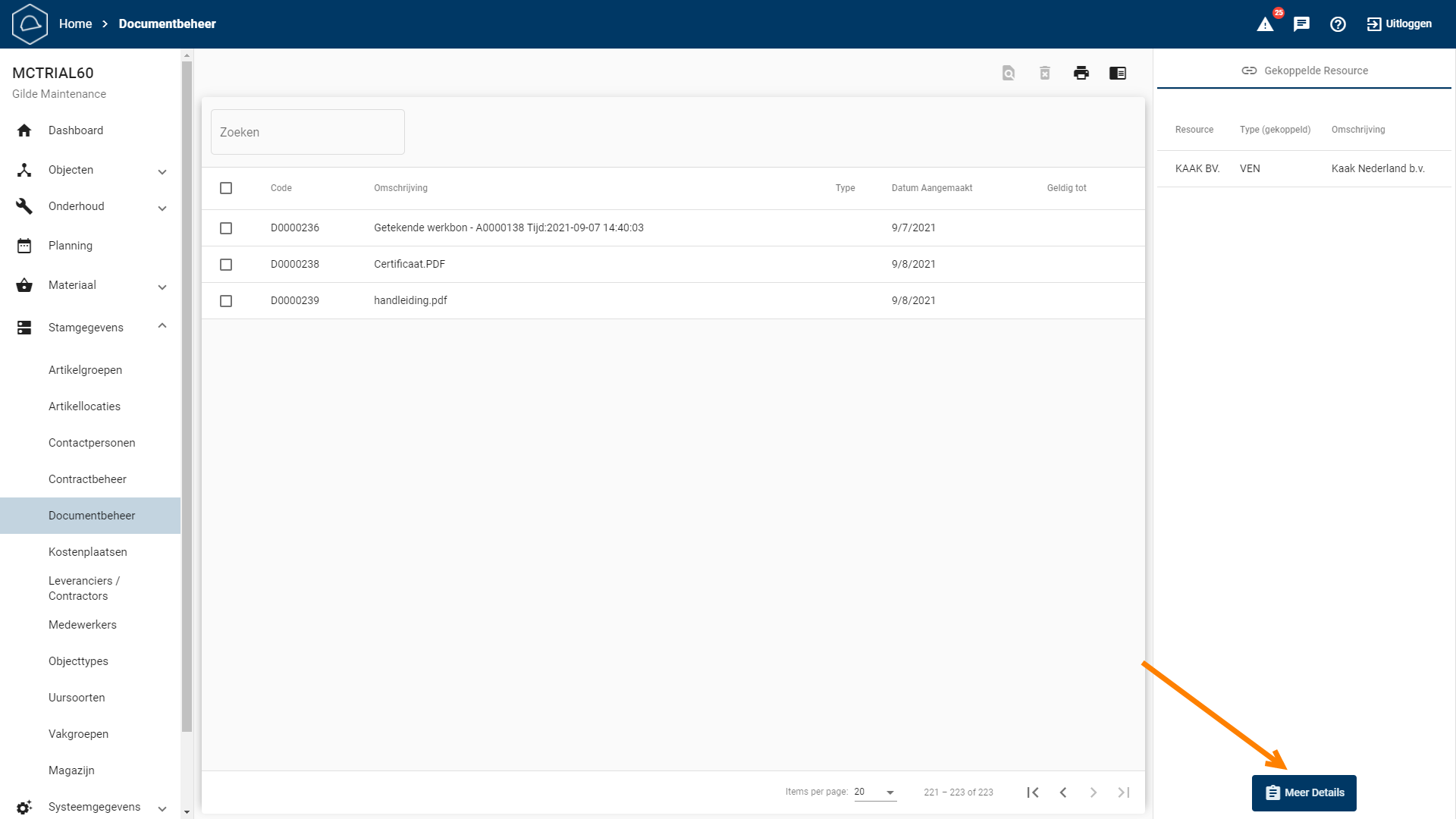Click the delete trash icon

1045,73
